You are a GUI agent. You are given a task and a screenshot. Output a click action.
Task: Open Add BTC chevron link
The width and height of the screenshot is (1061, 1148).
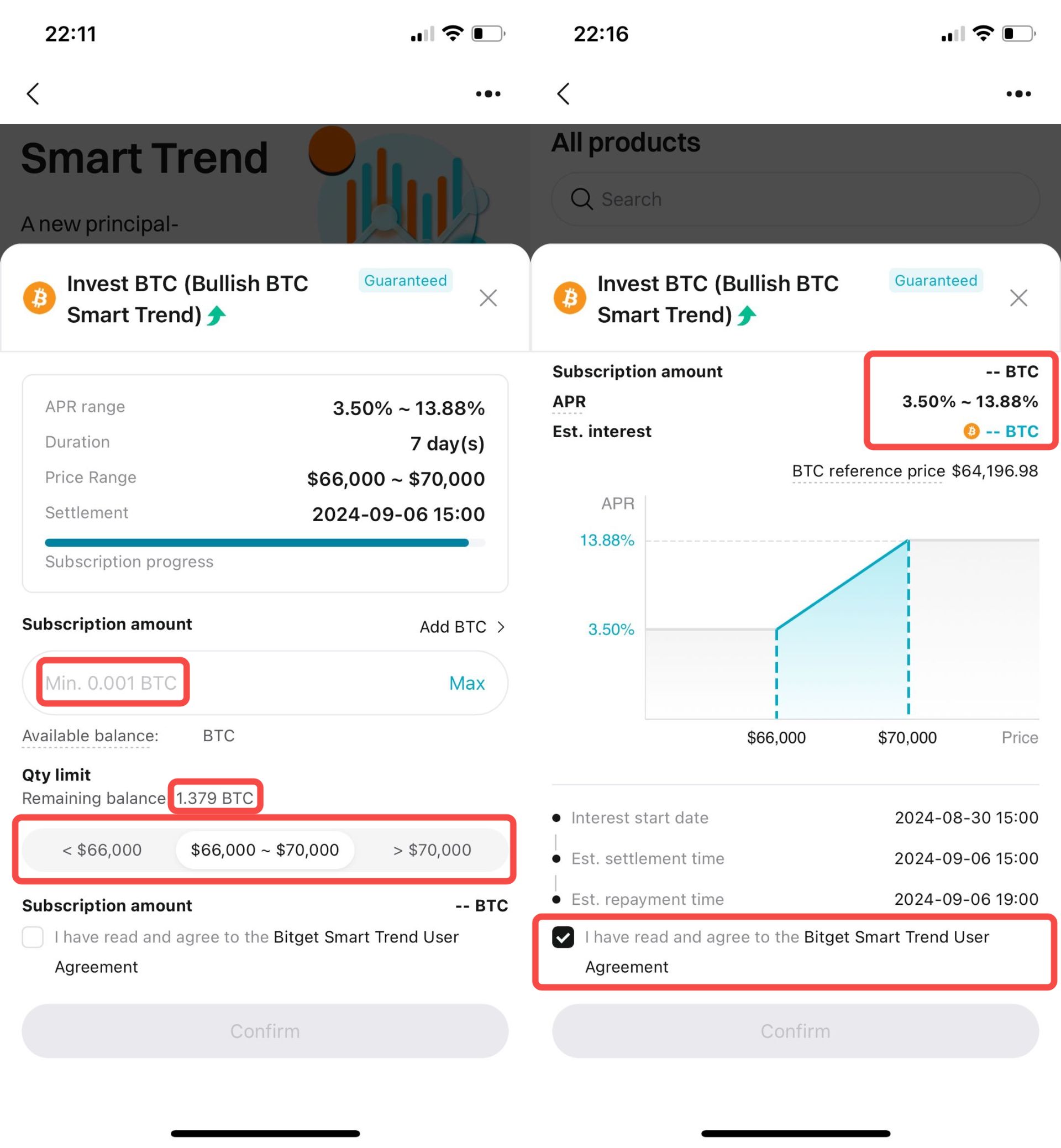pos(463,627)
